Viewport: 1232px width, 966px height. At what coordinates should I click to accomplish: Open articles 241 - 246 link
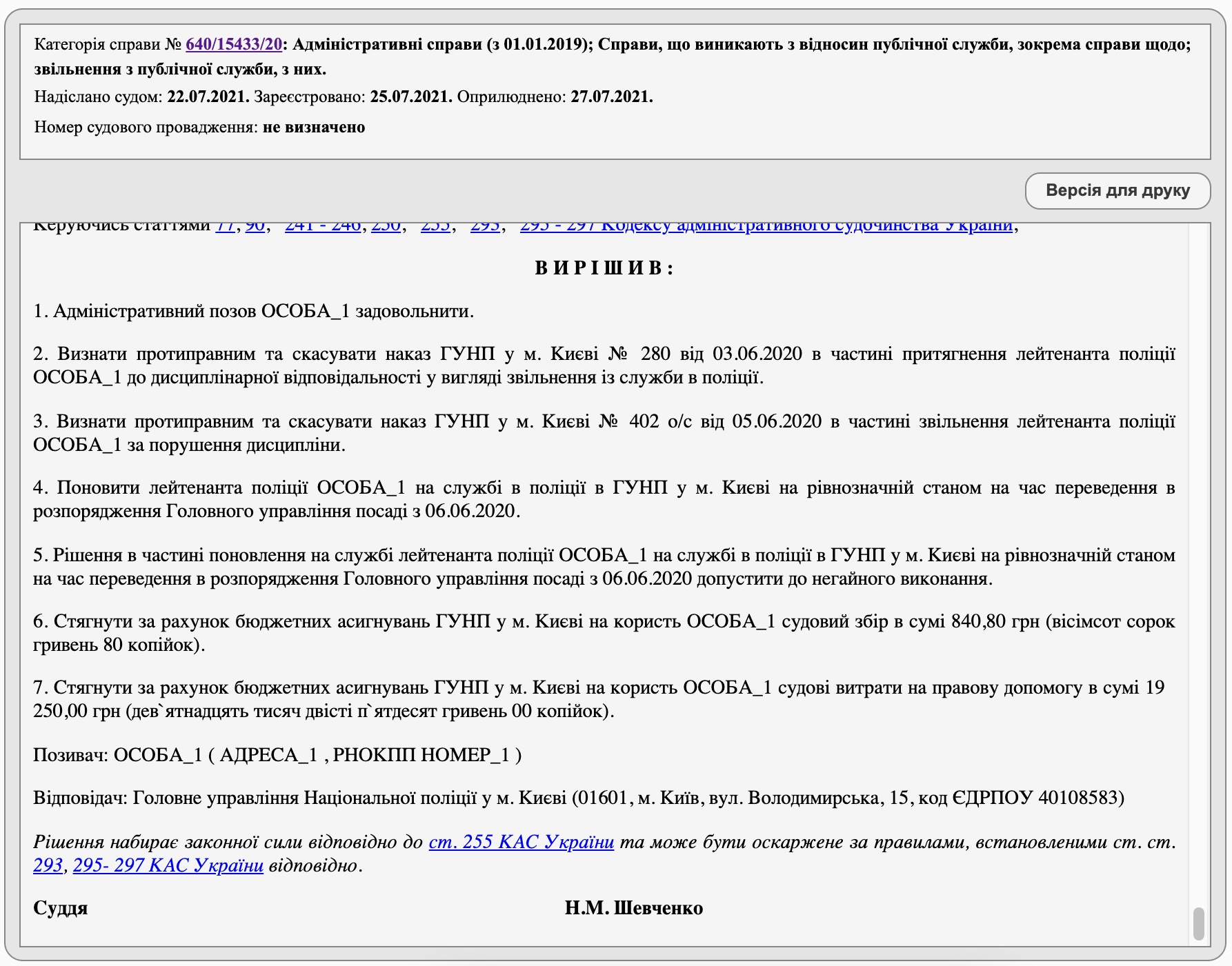point(323,226)
